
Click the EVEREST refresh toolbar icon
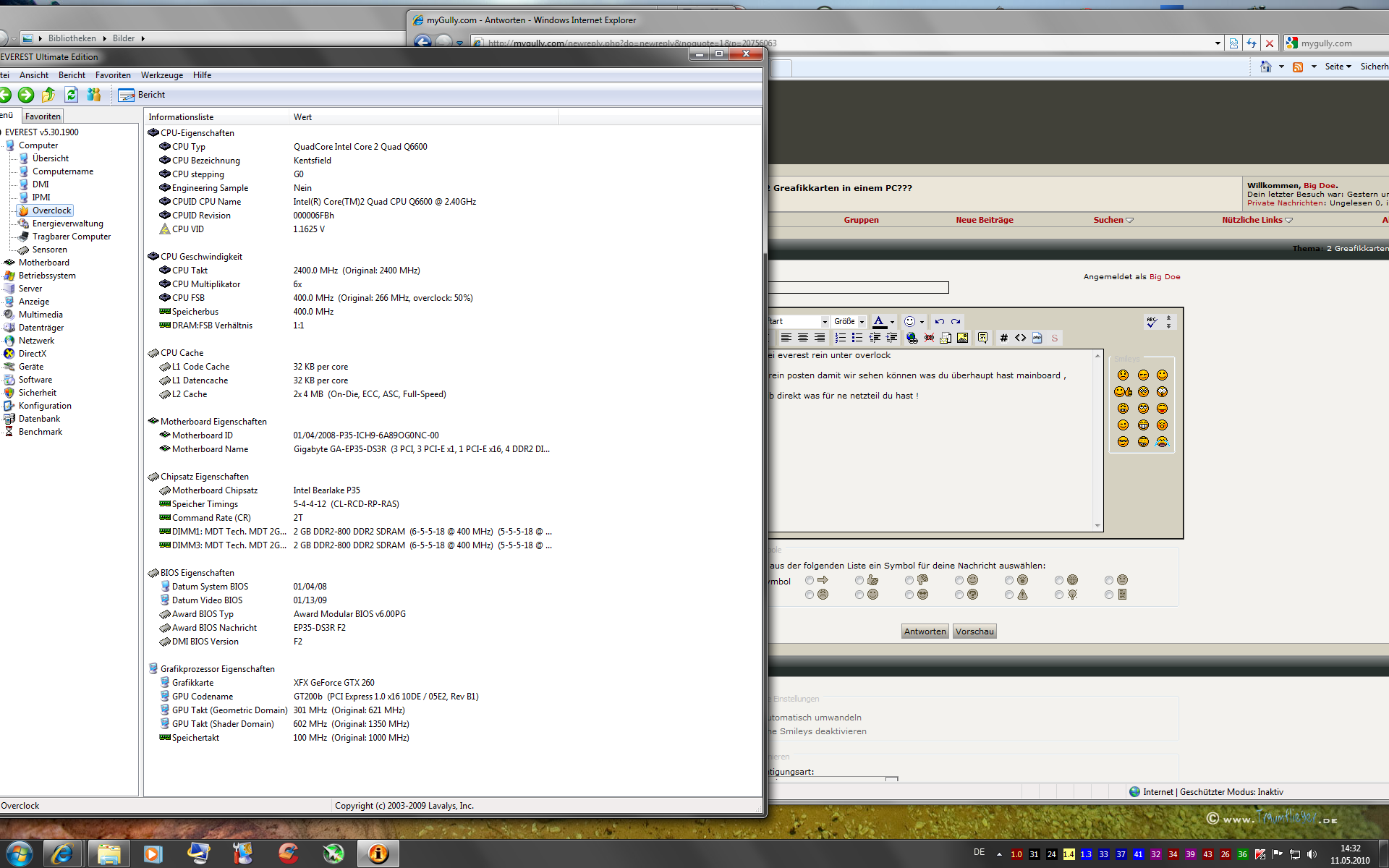point(71,95)
